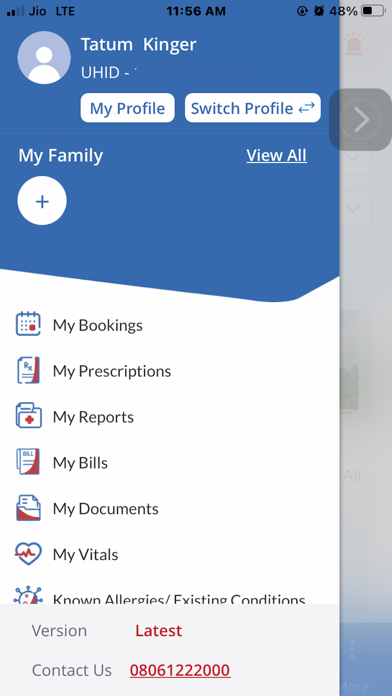Open Known Allergies/ Existing Conditions entry
The height and width of the screenshot is (696, 392).
[179, 599]
